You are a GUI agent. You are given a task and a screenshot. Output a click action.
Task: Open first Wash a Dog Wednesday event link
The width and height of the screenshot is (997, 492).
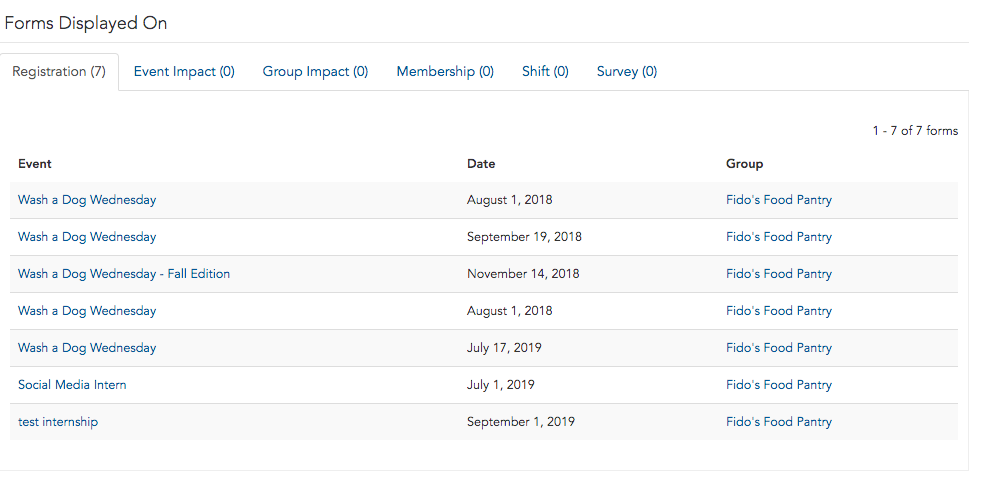pos(87,200)
